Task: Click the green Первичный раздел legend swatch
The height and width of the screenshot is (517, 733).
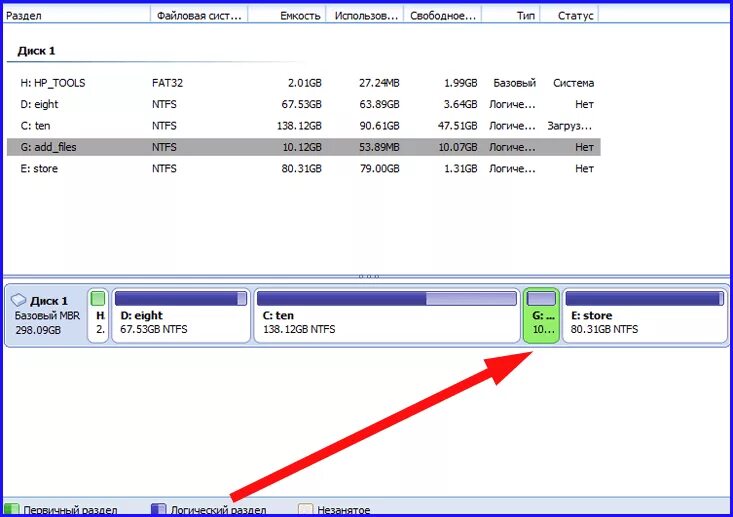Action: pos(12,510)
